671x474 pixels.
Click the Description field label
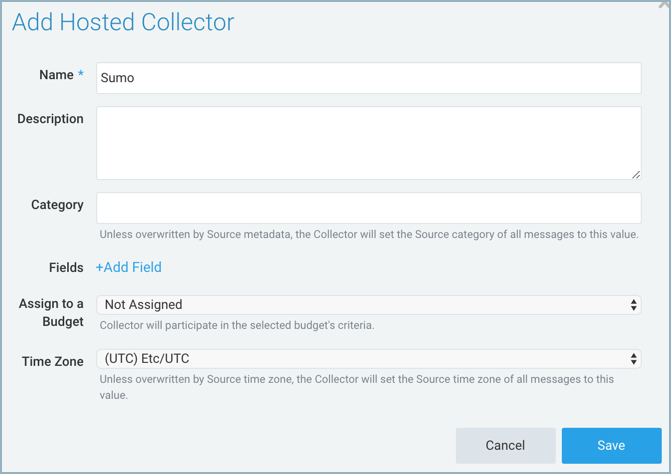pyautogui.click(x=50, y=119)
